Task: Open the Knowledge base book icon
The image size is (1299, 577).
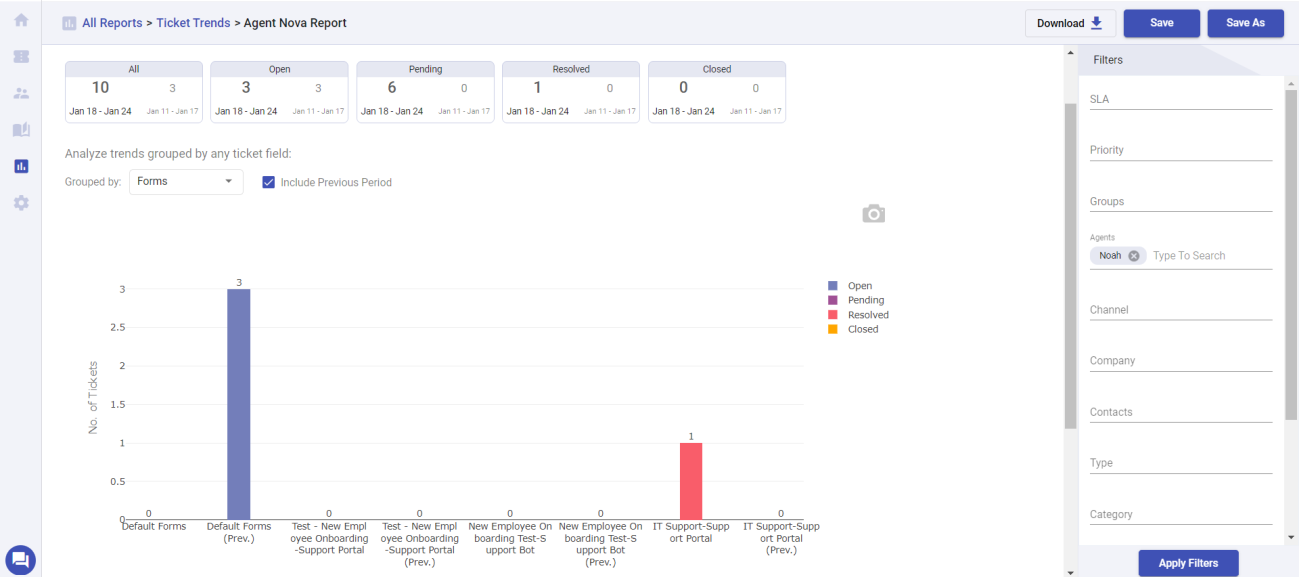Action: [x=20, y=130]
